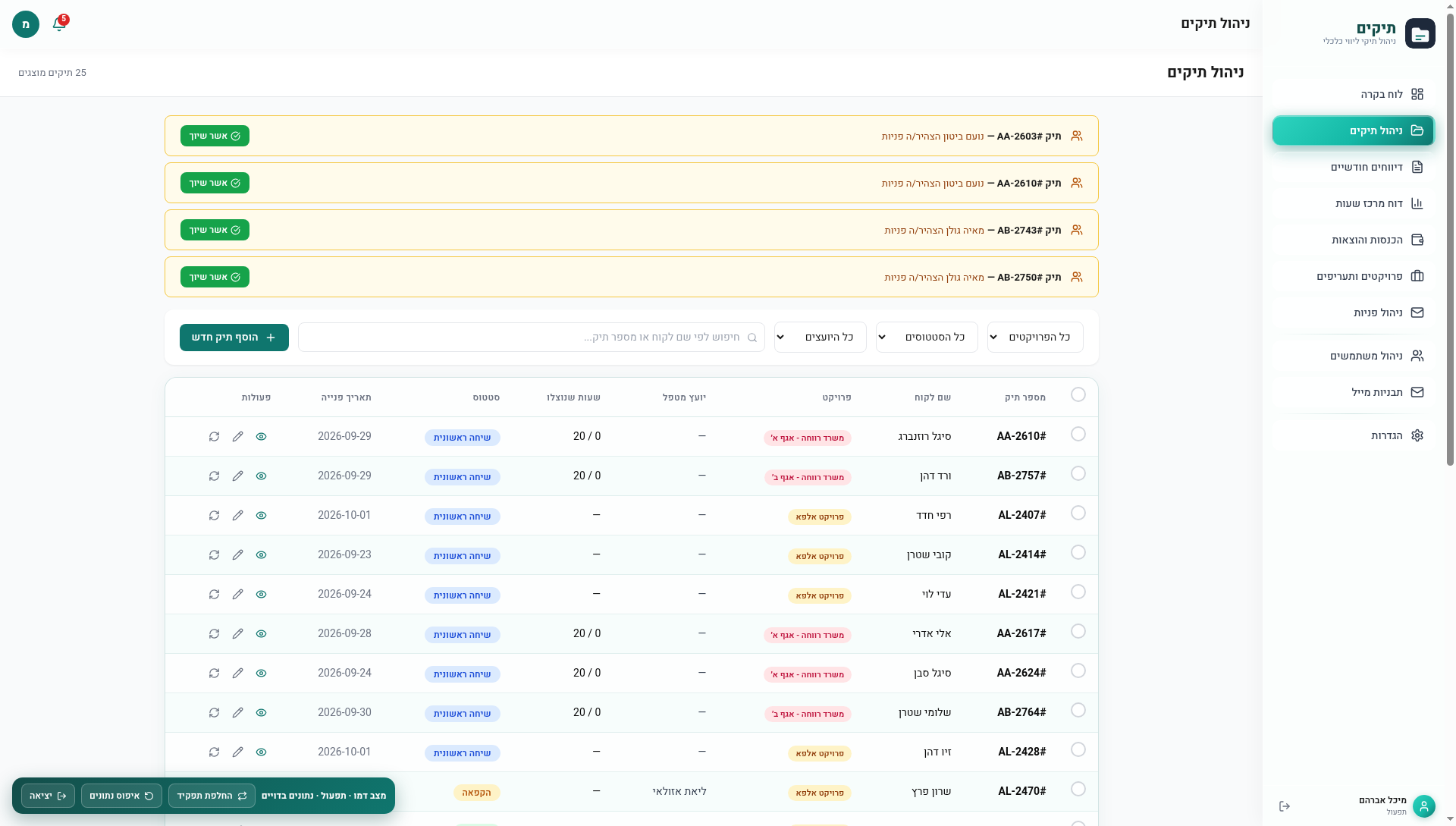Click the logout icon beside מיכל אברהם
Viewport: 1456px width, 826px height.
[x=1285, y=806]
